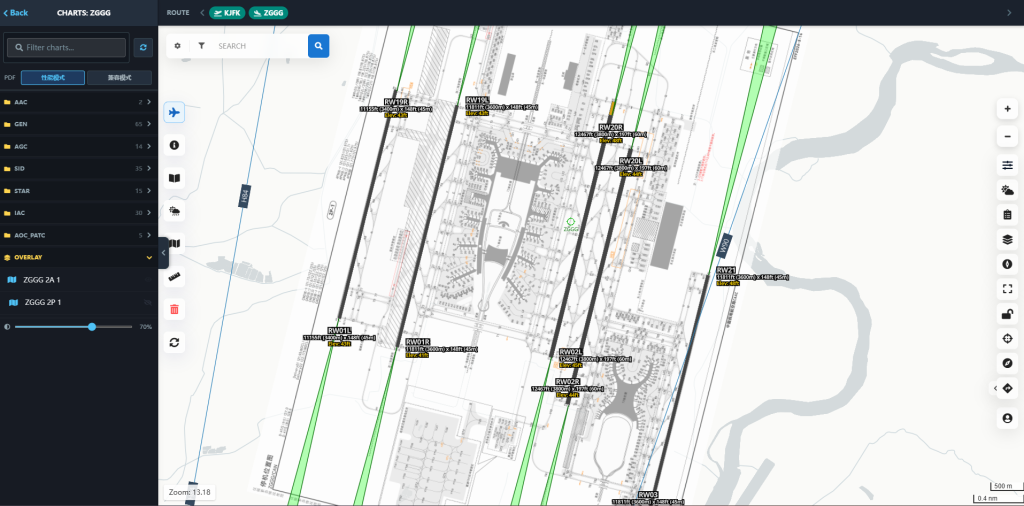Click the blue magnifier search button
The image size is (1024, 506).
point(318,46)
